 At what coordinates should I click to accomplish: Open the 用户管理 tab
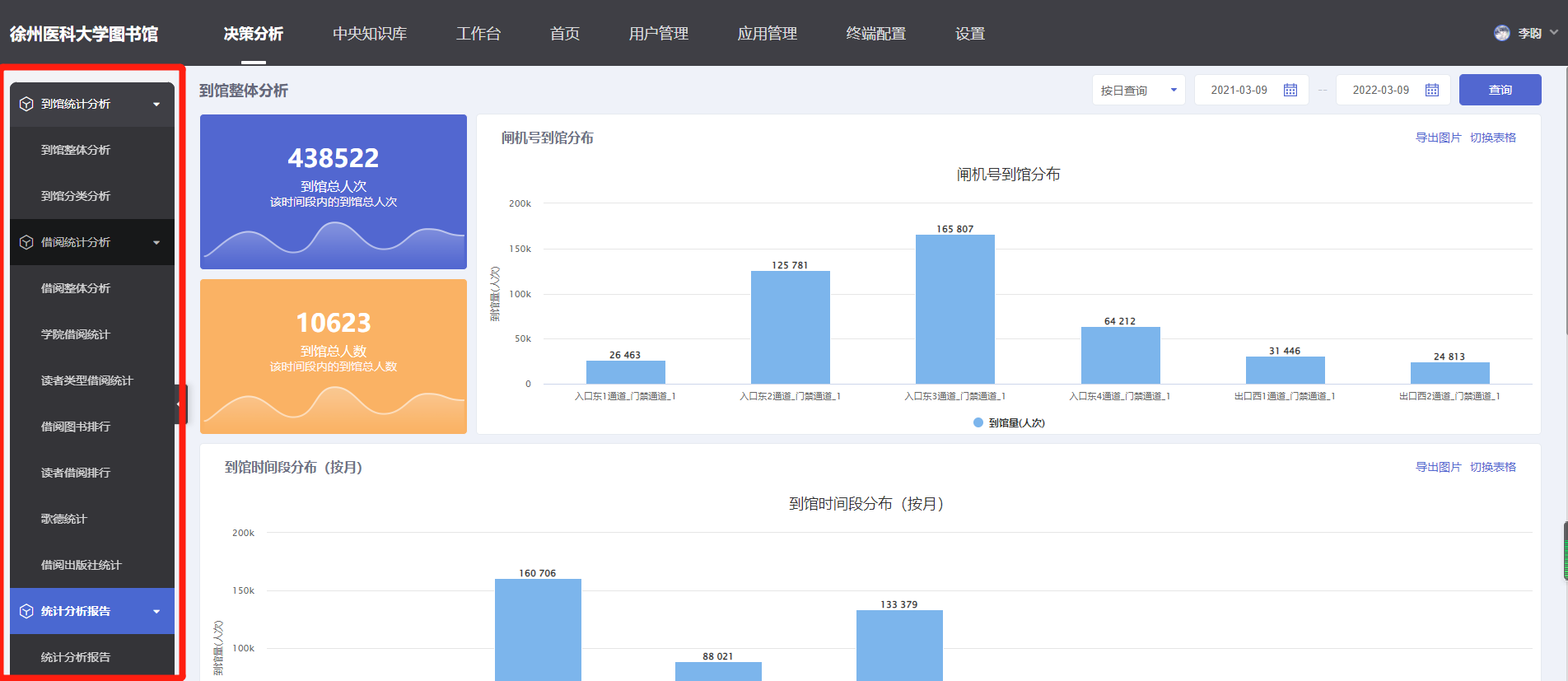point(658,34)
